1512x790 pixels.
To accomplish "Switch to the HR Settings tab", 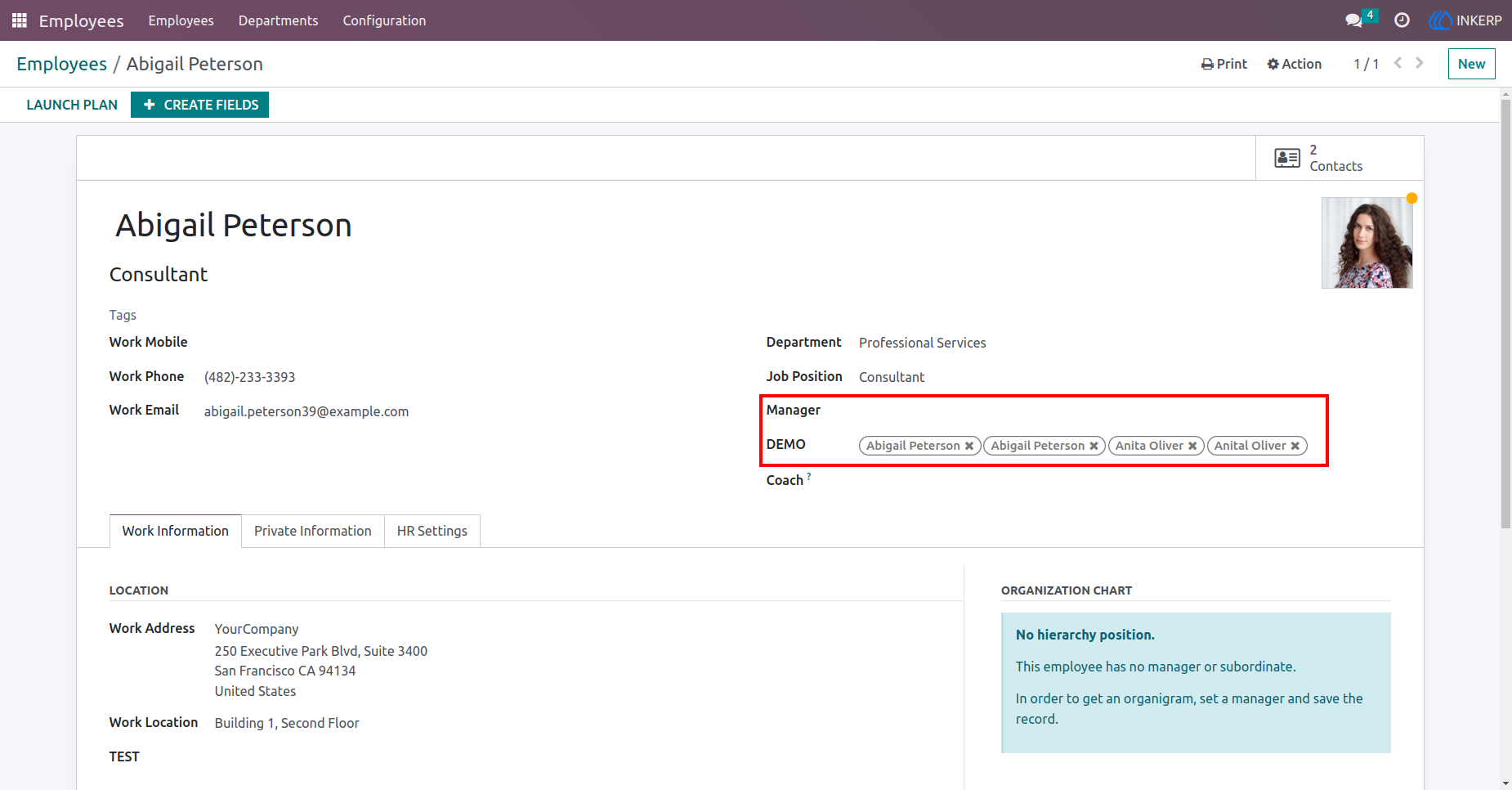I will 432,531.
